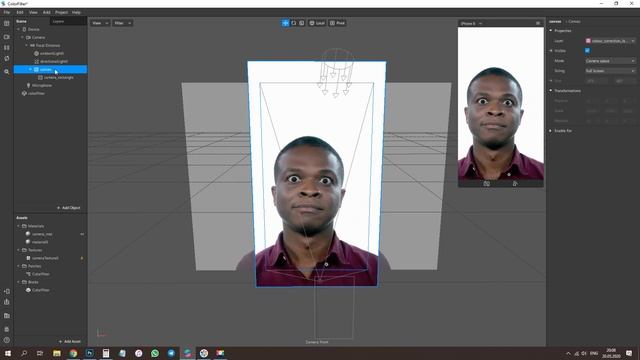The image size is (640, 360).
Task: Collapse the Blocks folder in Assets
Action: (18, 282)
